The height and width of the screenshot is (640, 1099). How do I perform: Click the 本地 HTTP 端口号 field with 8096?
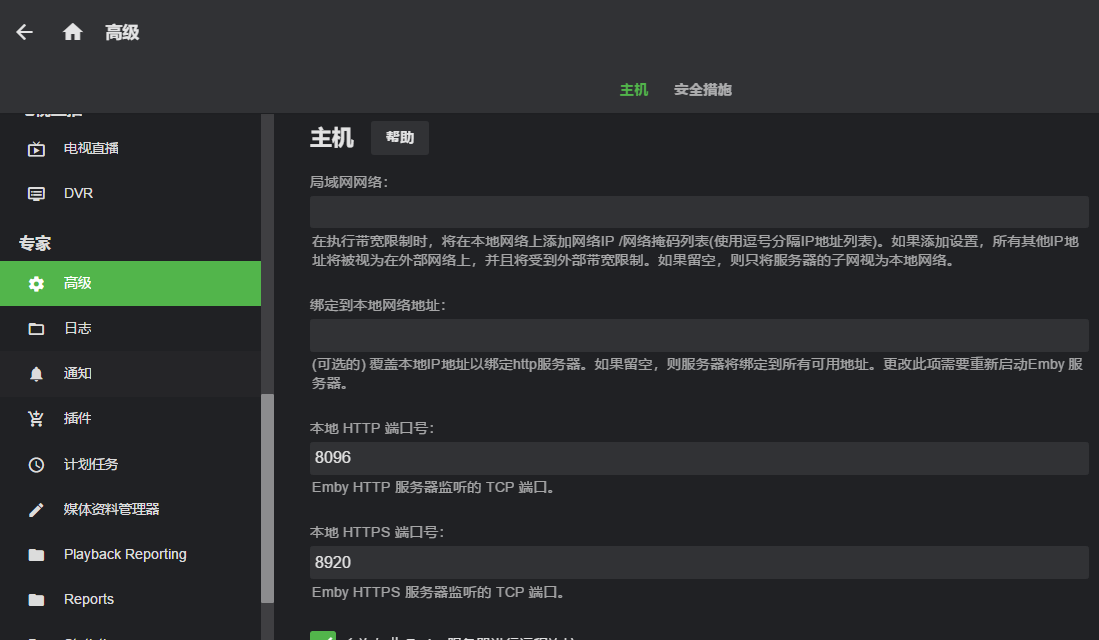point(698,458)
